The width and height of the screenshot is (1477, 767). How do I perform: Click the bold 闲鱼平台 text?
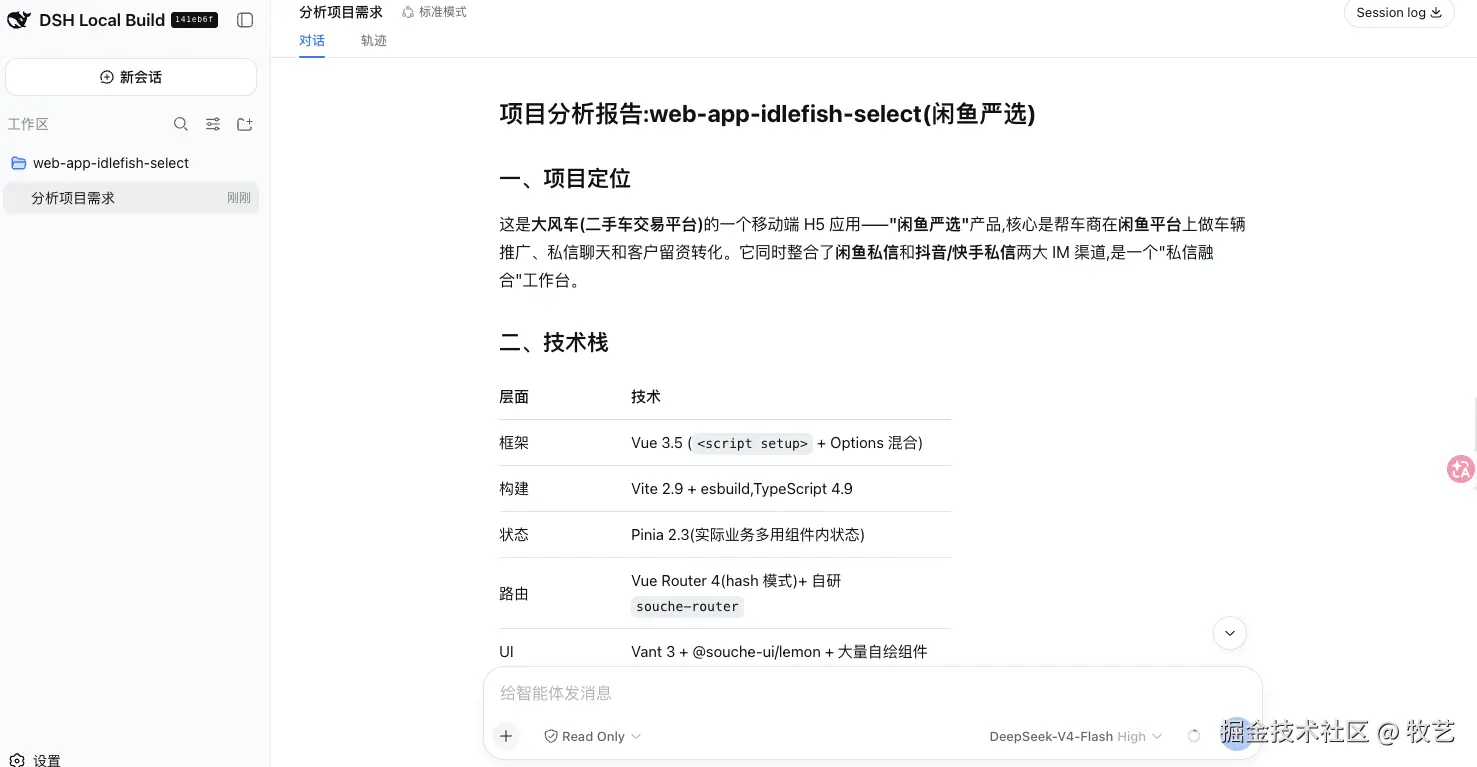coord(1151,224)
